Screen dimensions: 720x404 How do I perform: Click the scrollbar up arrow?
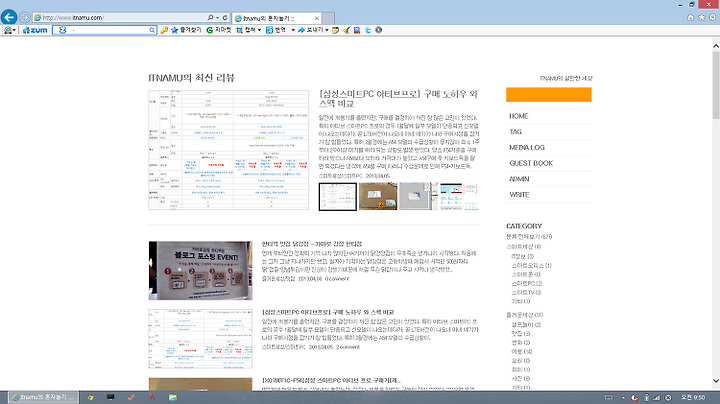click(716, 46)
